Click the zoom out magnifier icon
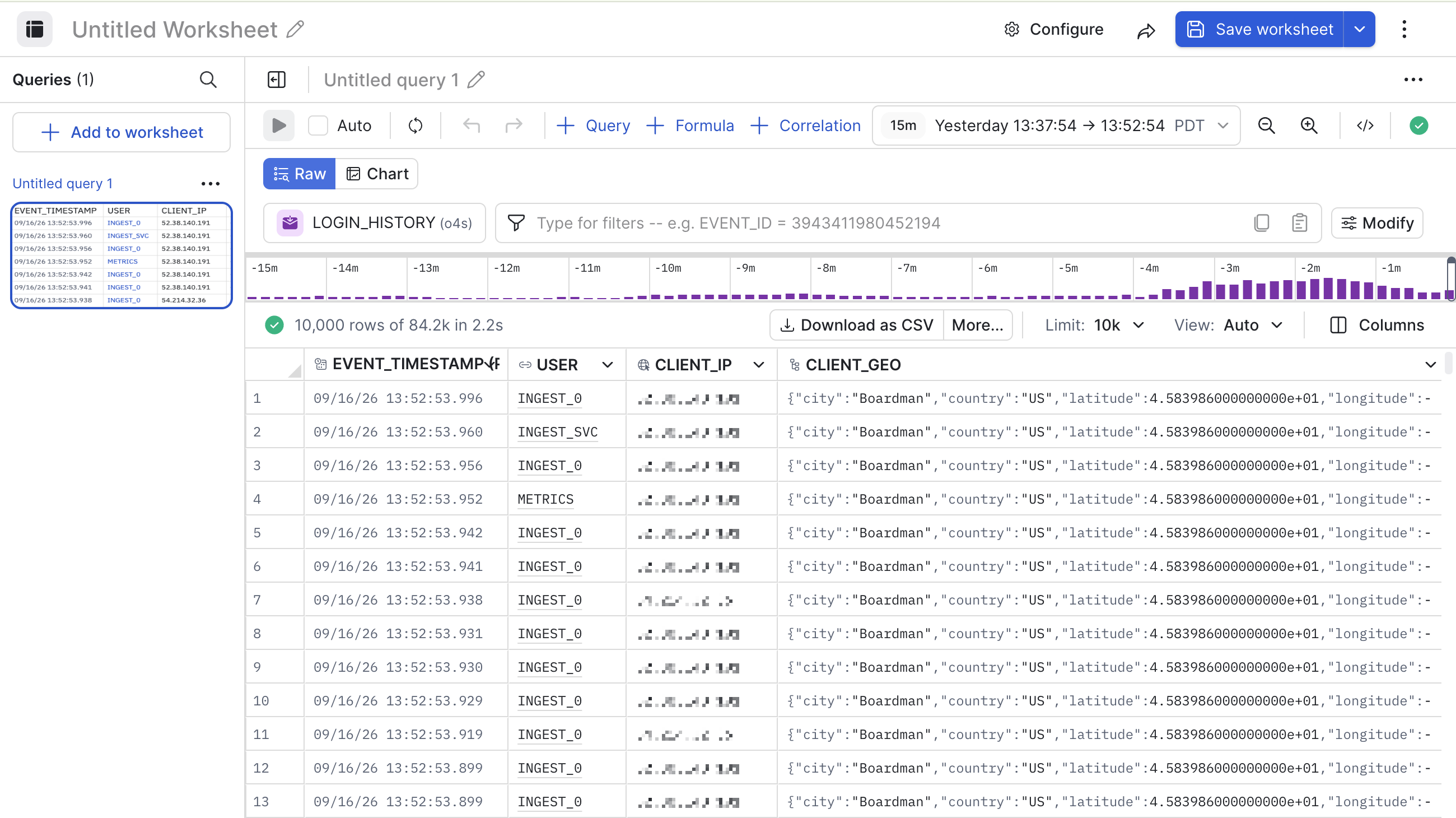 pos(1266,126)
